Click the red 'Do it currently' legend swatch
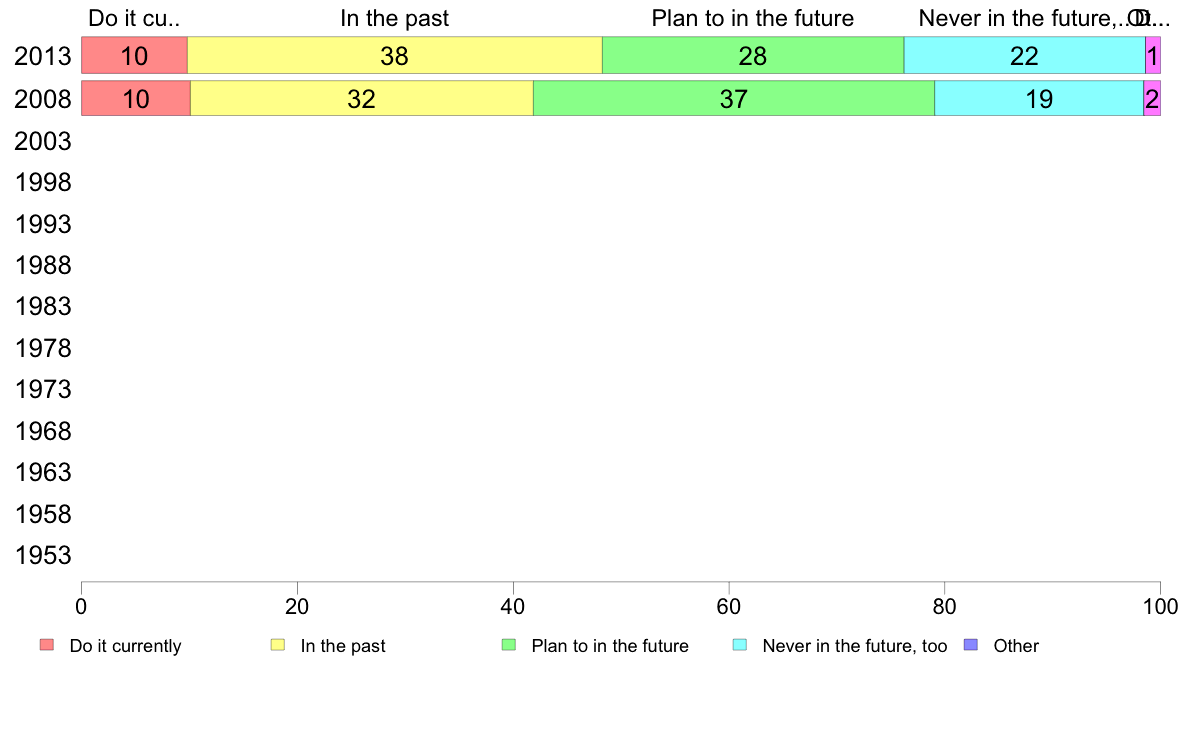Image resolution: width=1188 pixels, height=736 pixels. tap(47, 645)
